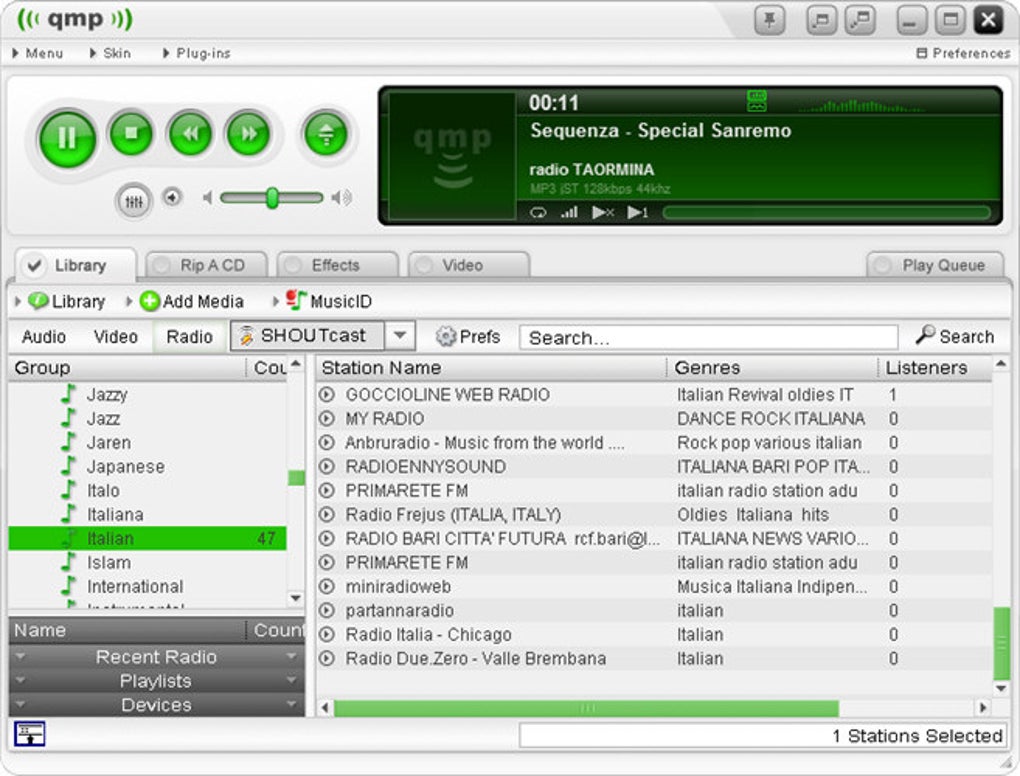Click play icon beside GOCCIOLINE WEB RADIO
The height and width of the screenshot is (776, 1020).
point(327,394)
